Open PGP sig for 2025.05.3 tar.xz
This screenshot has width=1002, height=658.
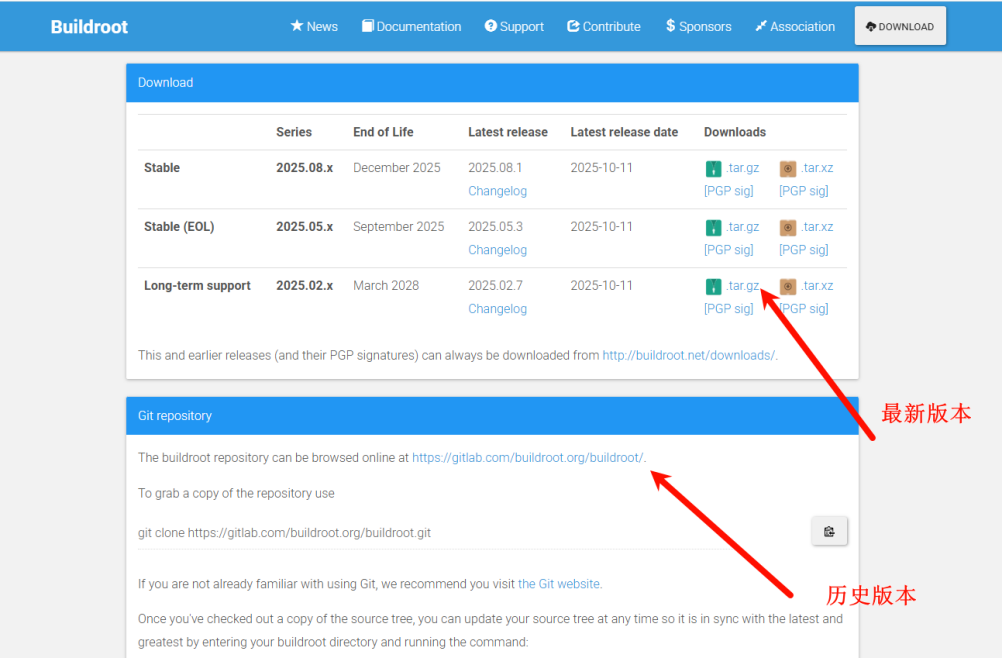803,250
